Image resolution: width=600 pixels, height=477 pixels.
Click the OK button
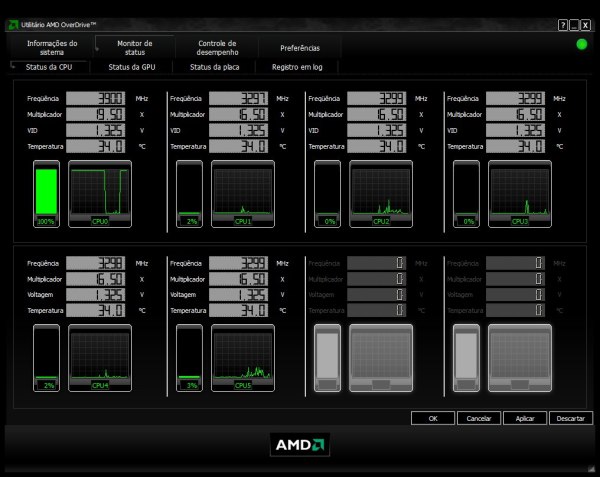point(433,418)
